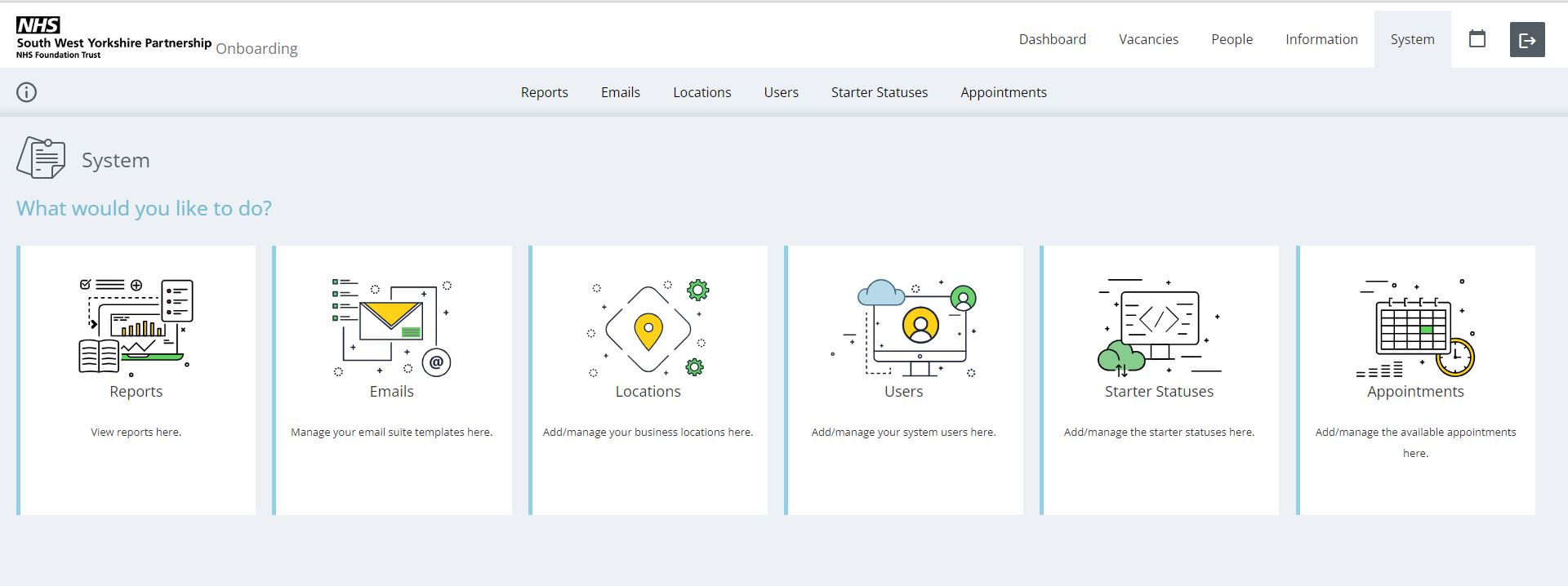Select People in the top navigation
The image size is (1568, 586).
(x=1232, y=39)
